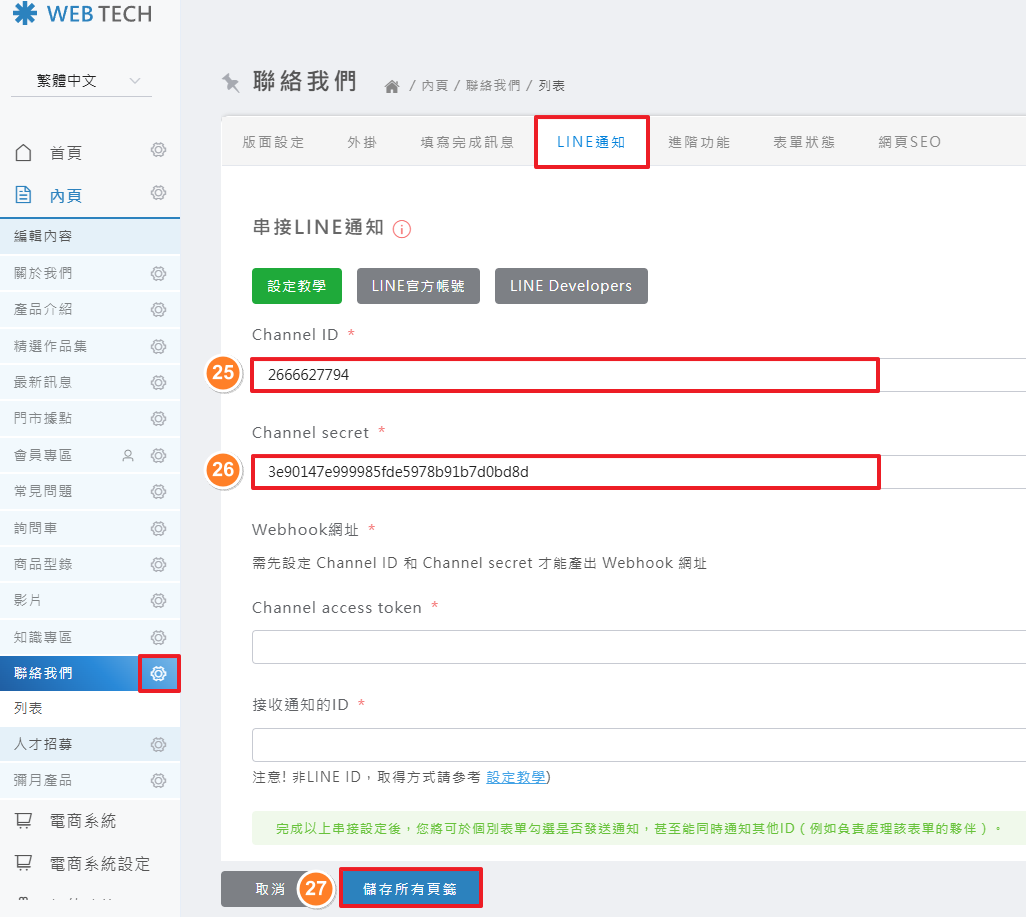Focus the Channel ID input field
The image size is (1026, 917).
[564, 375]
